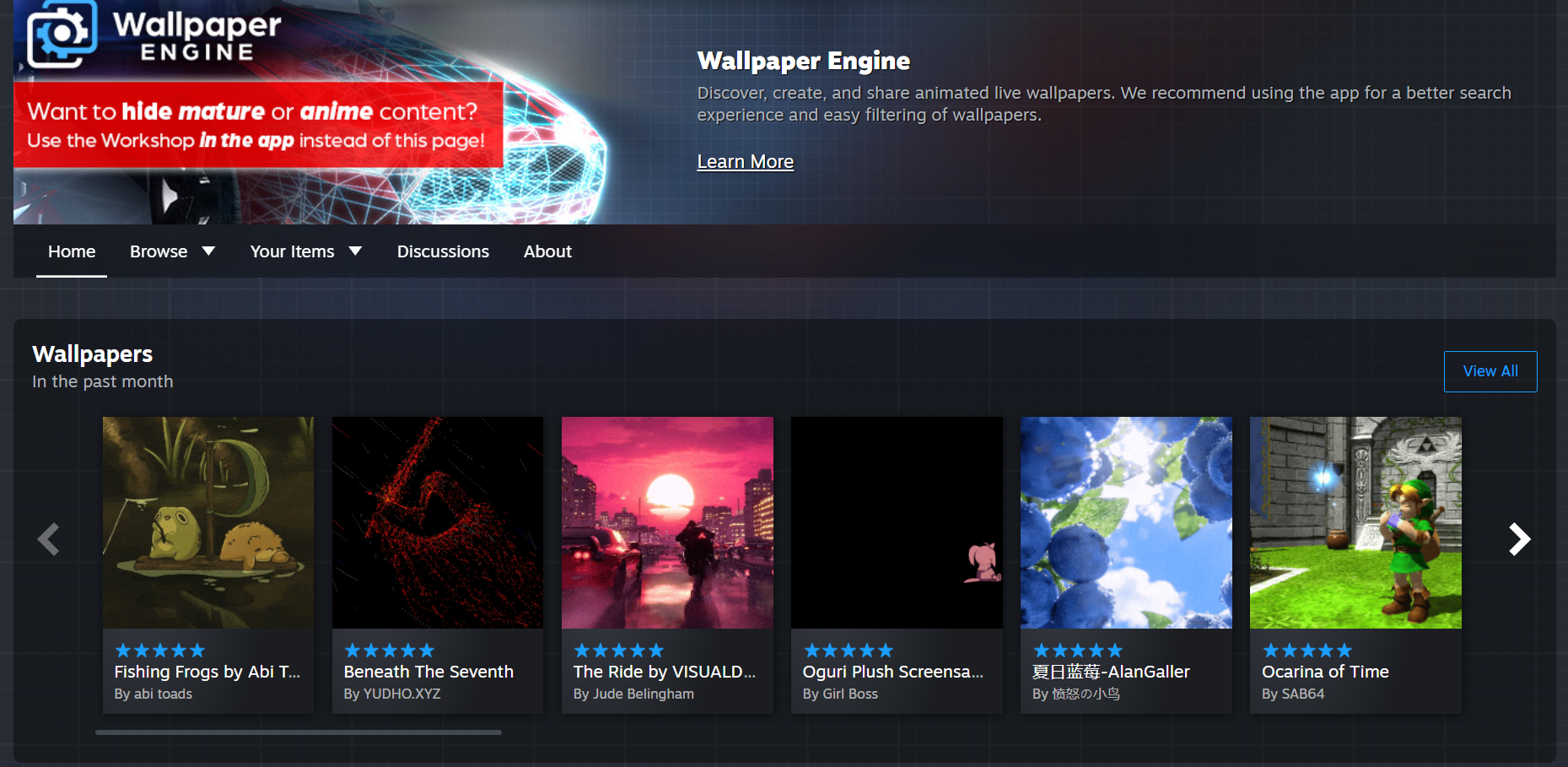The image size is (1568, 767).
Task: Open The Ride by VISUALD... title
Action: [x=665, y=672]
